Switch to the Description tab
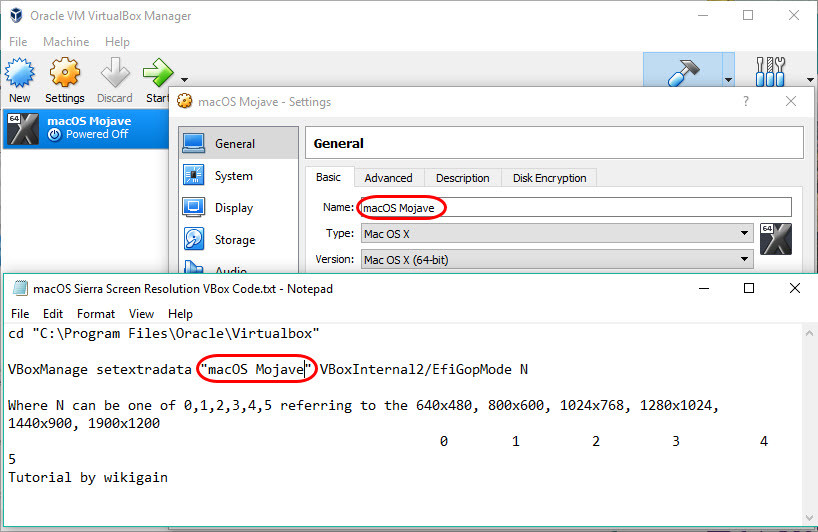818x532 pixels. (x=463, y=178)
